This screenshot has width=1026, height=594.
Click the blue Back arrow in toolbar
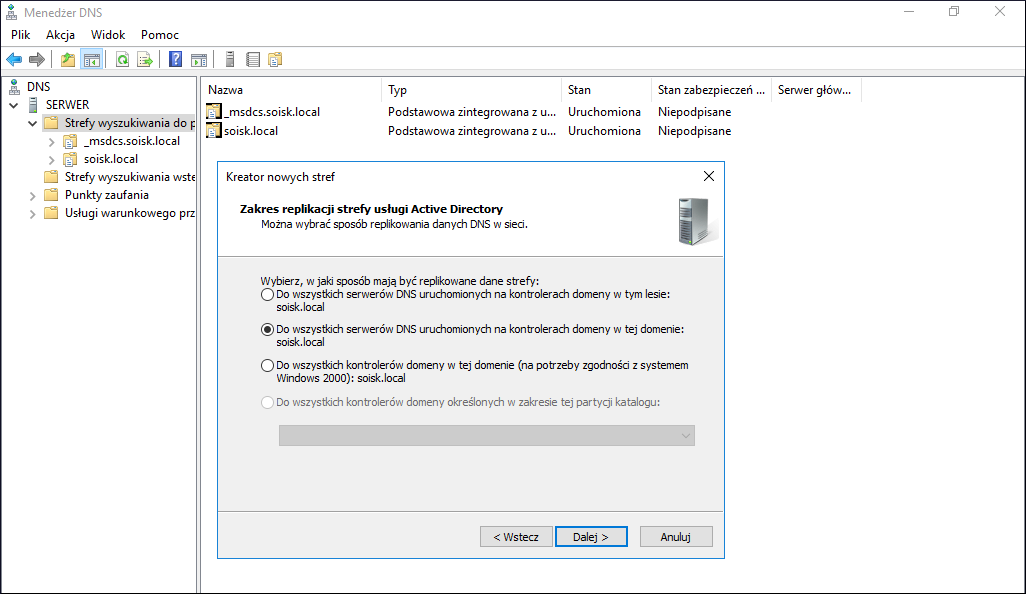click(14, 60)
